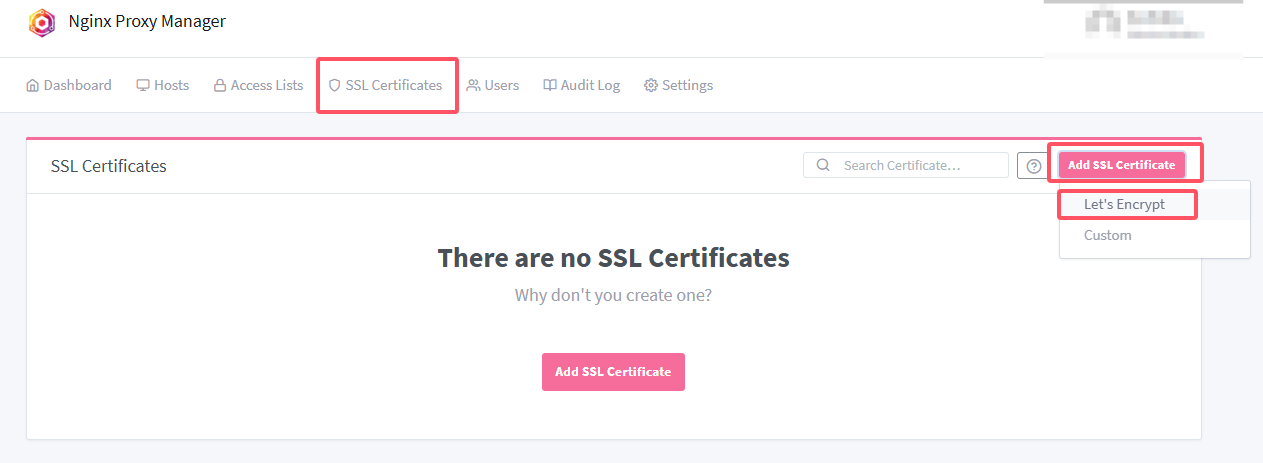The width and height of the screenshot is (1263, 463).
Task: Select Custom from the certificate menu
Action: click(x=1107, y=235)
